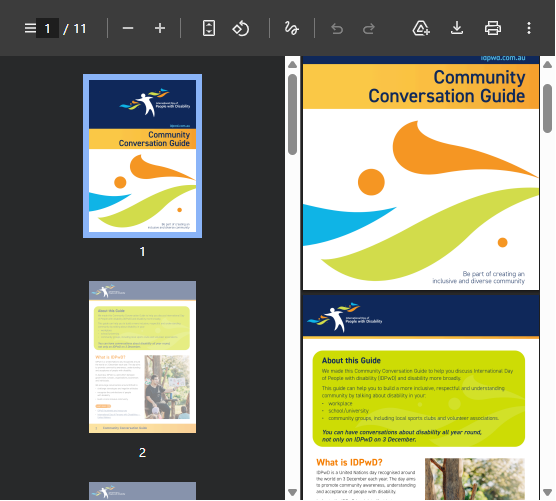Click the 'school/university' bullet item
The image size is (556, 501).
coord(348,411)
